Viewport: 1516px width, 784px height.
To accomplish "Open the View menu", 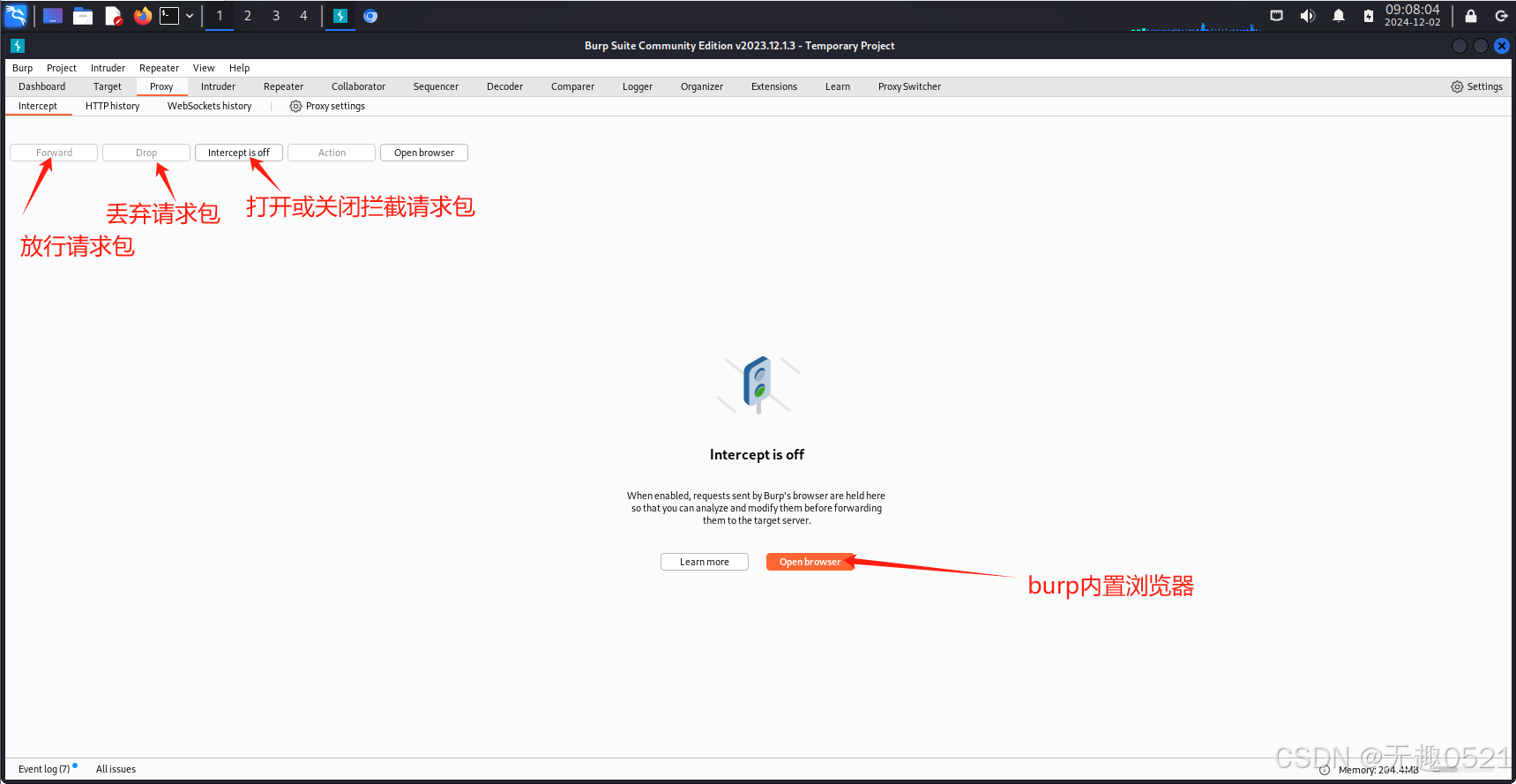I will click(204, 68).
